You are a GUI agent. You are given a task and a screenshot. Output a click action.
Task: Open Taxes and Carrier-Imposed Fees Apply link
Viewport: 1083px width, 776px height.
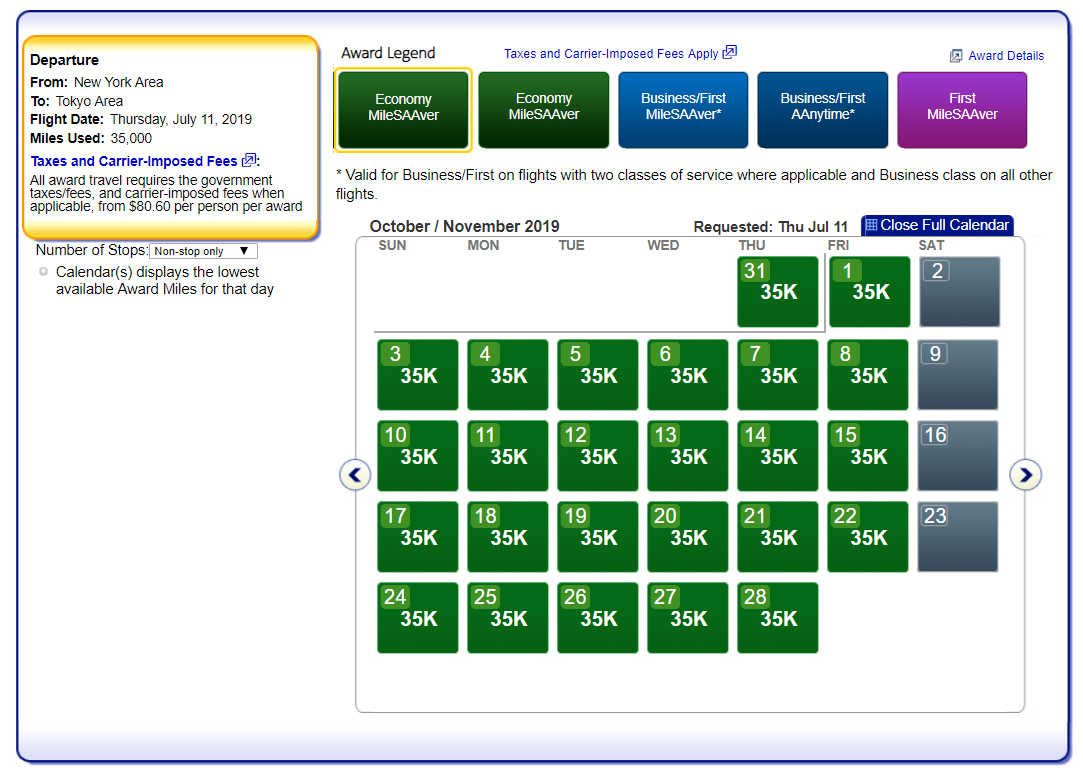[611, 54]
